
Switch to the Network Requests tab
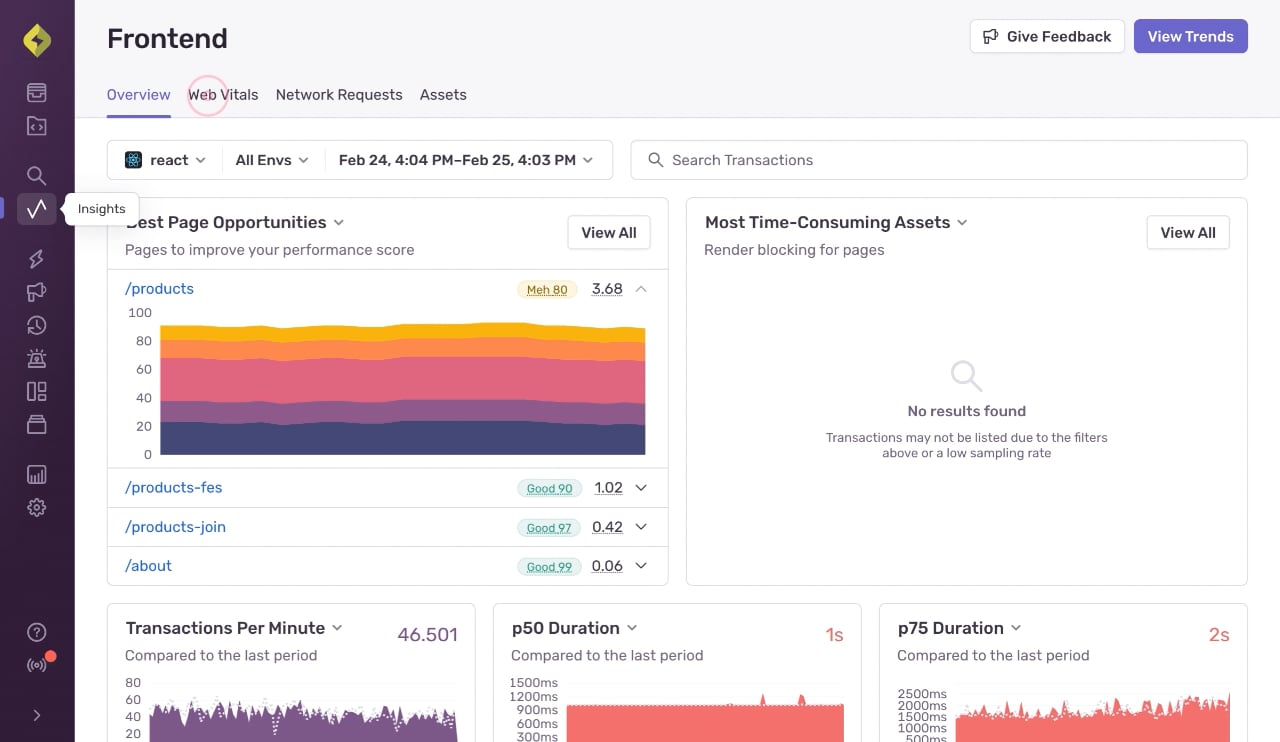339,95
